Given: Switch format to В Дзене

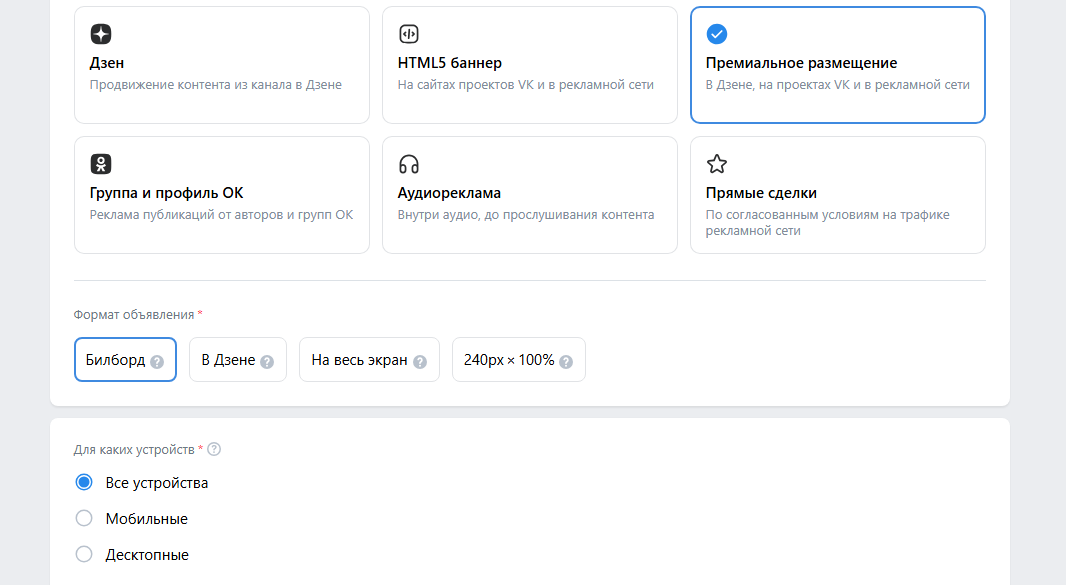Looking at the screenshot, I should 238,360.
